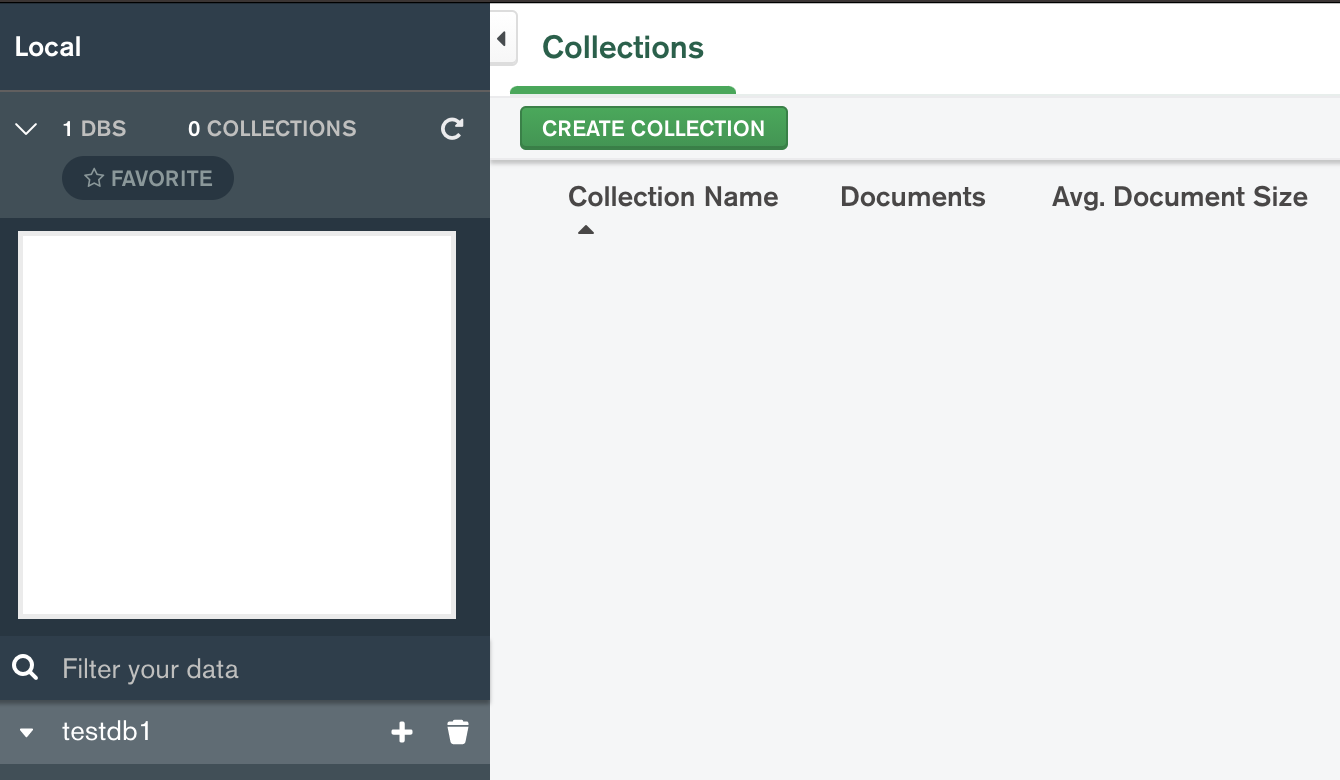Collapse the testdb1 tree caret

coord(27,733)
